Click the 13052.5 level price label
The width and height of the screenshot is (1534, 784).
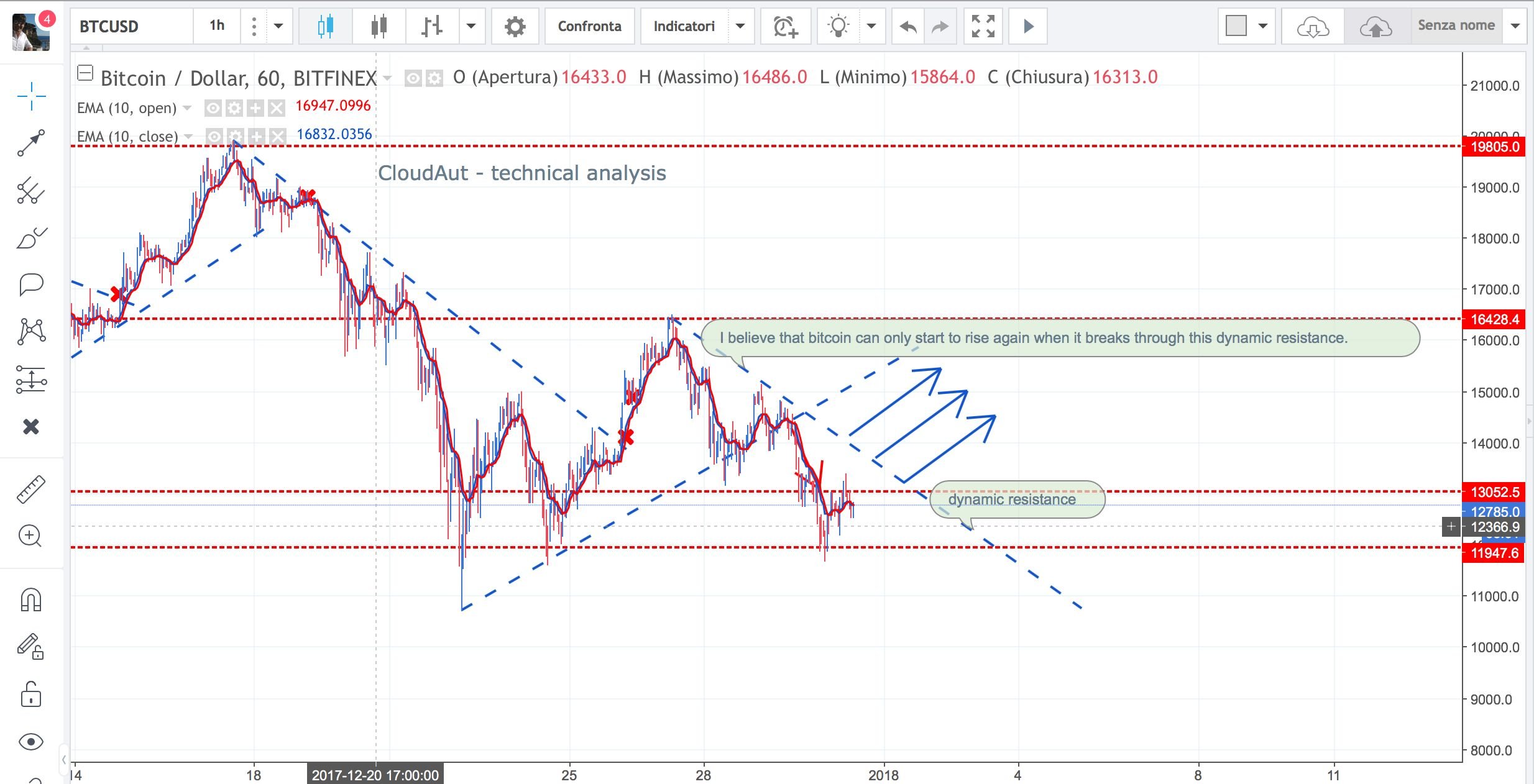pyautogui.click(x=1494, y=492)
